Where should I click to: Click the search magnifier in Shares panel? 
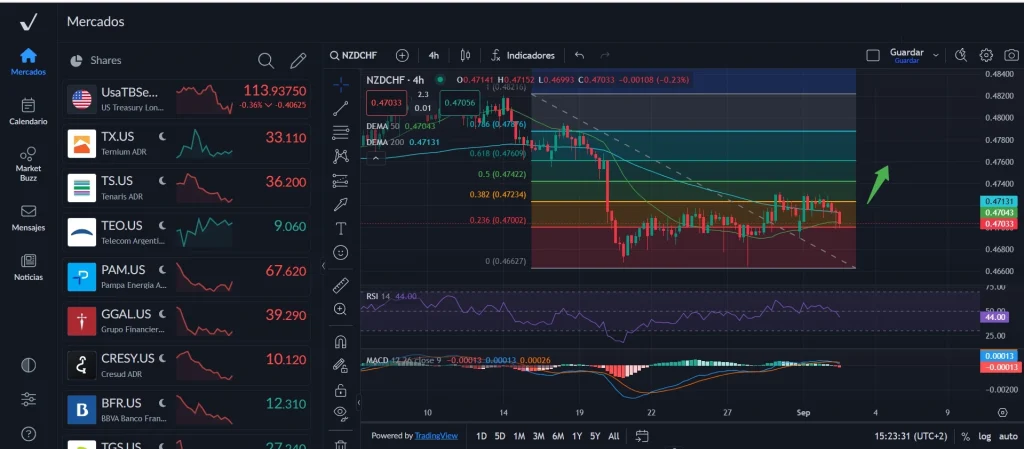click(x=266, y=61)
